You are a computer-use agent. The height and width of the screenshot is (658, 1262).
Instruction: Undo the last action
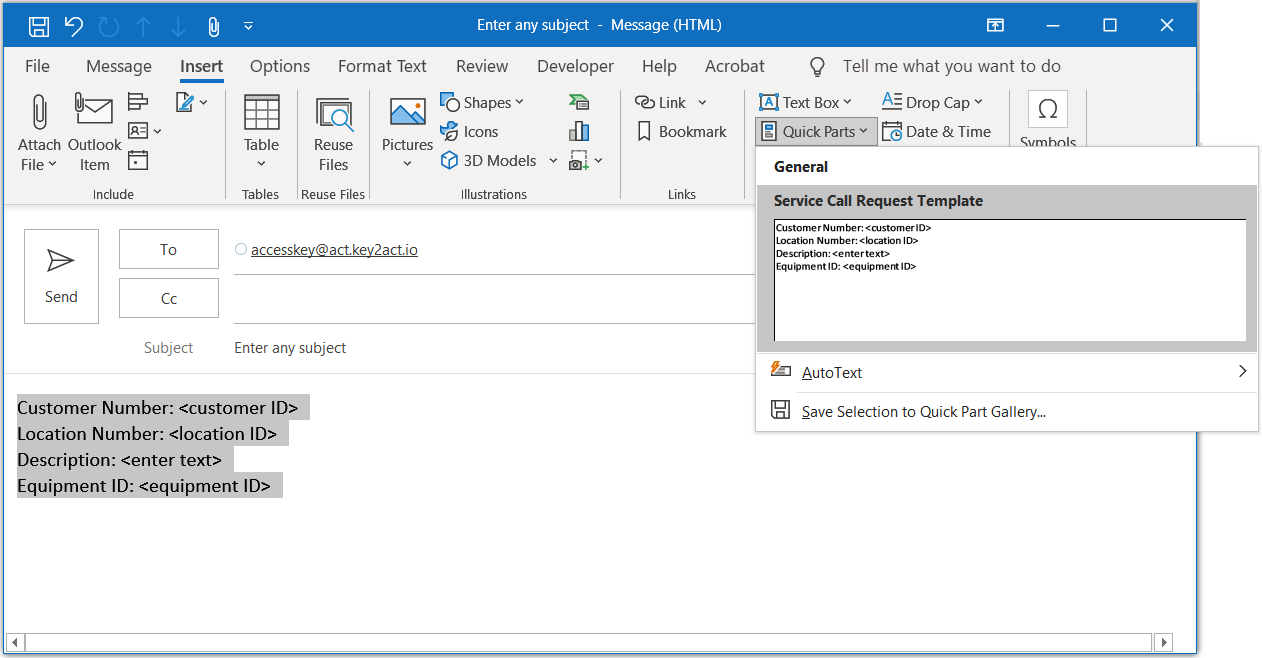click(x=73, y=26)
